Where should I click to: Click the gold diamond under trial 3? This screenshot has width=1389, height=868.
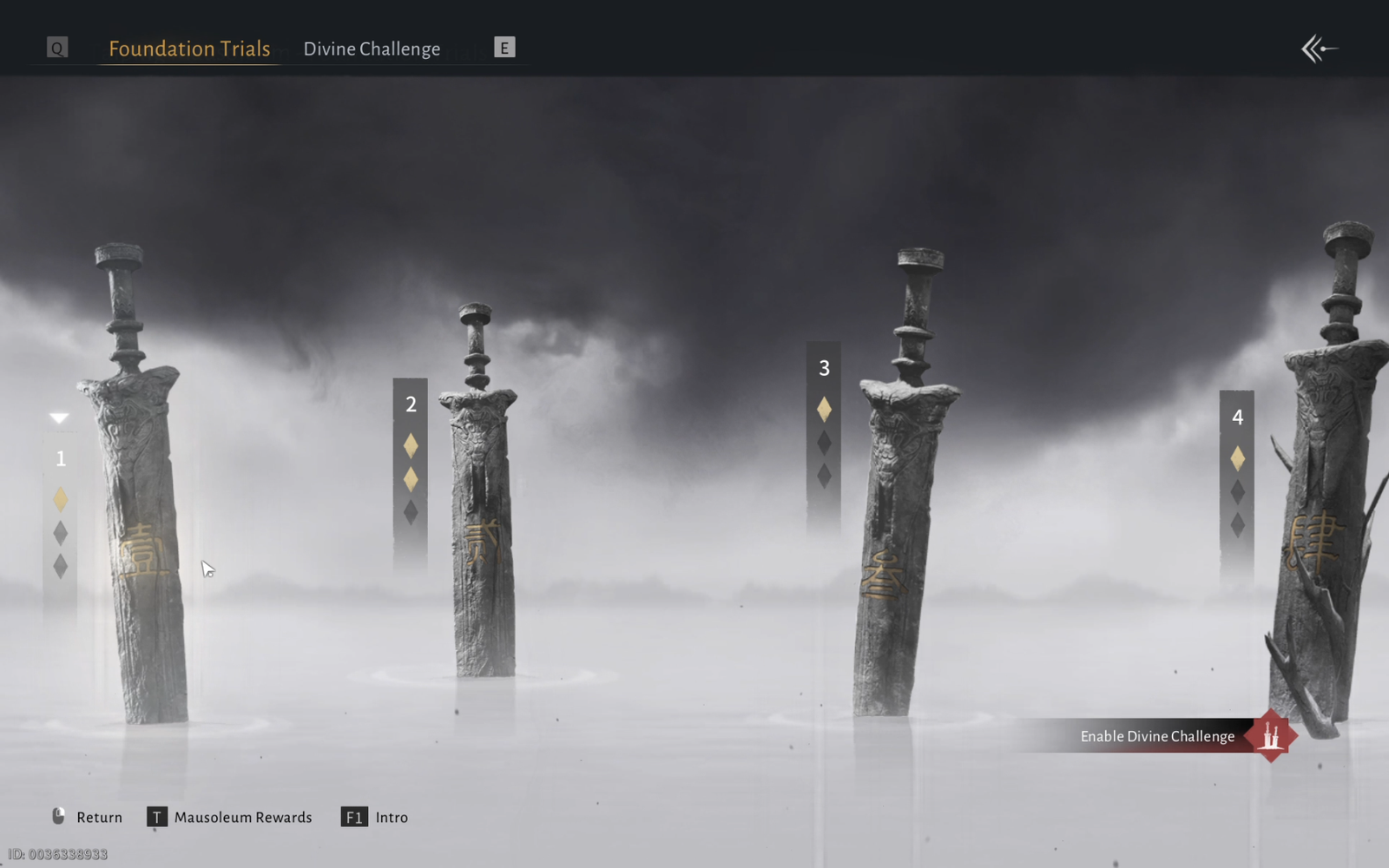click(824, 409)
